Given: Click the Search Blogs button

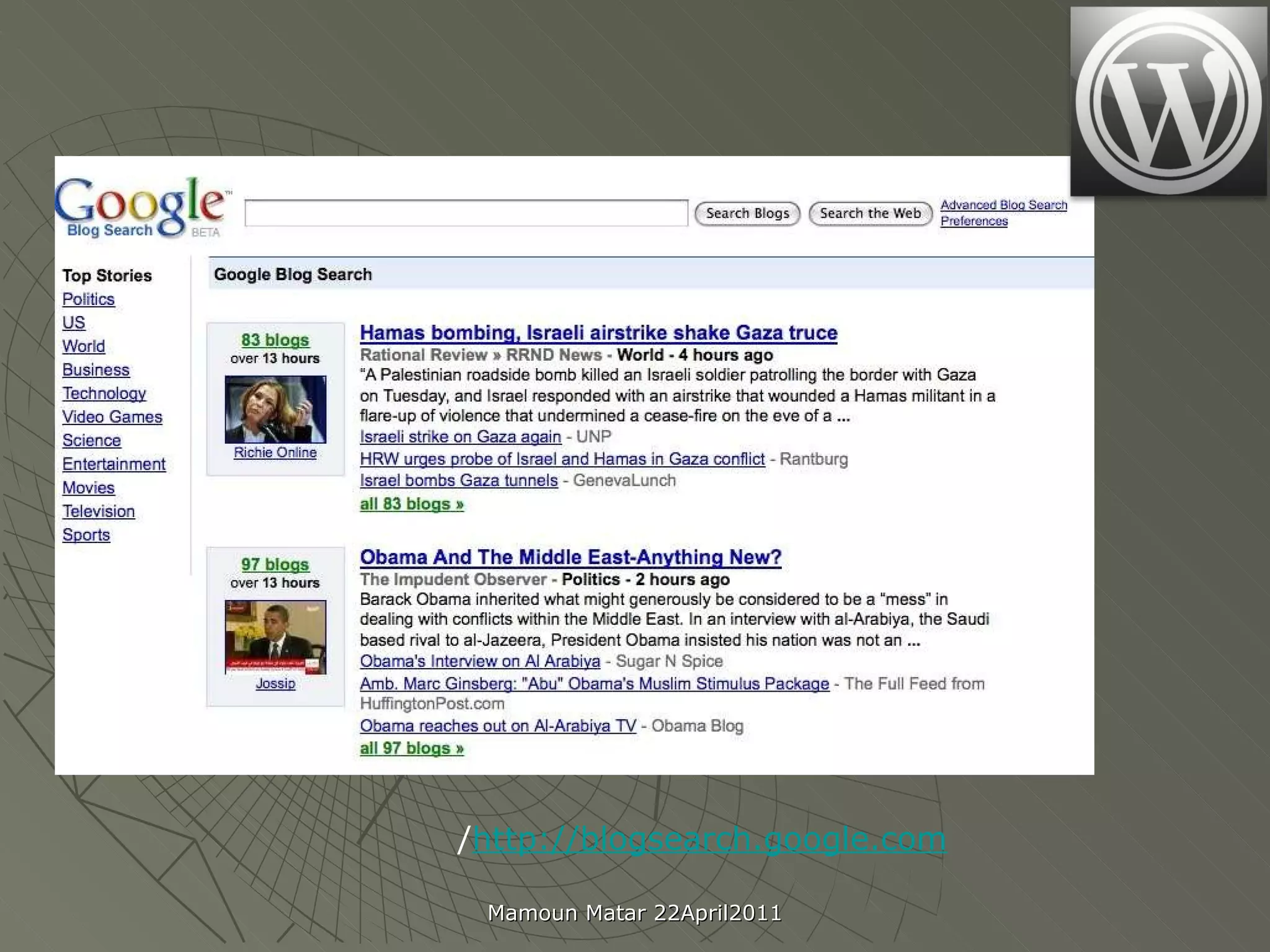Looking at the screenshot, I should coord(747,214).
